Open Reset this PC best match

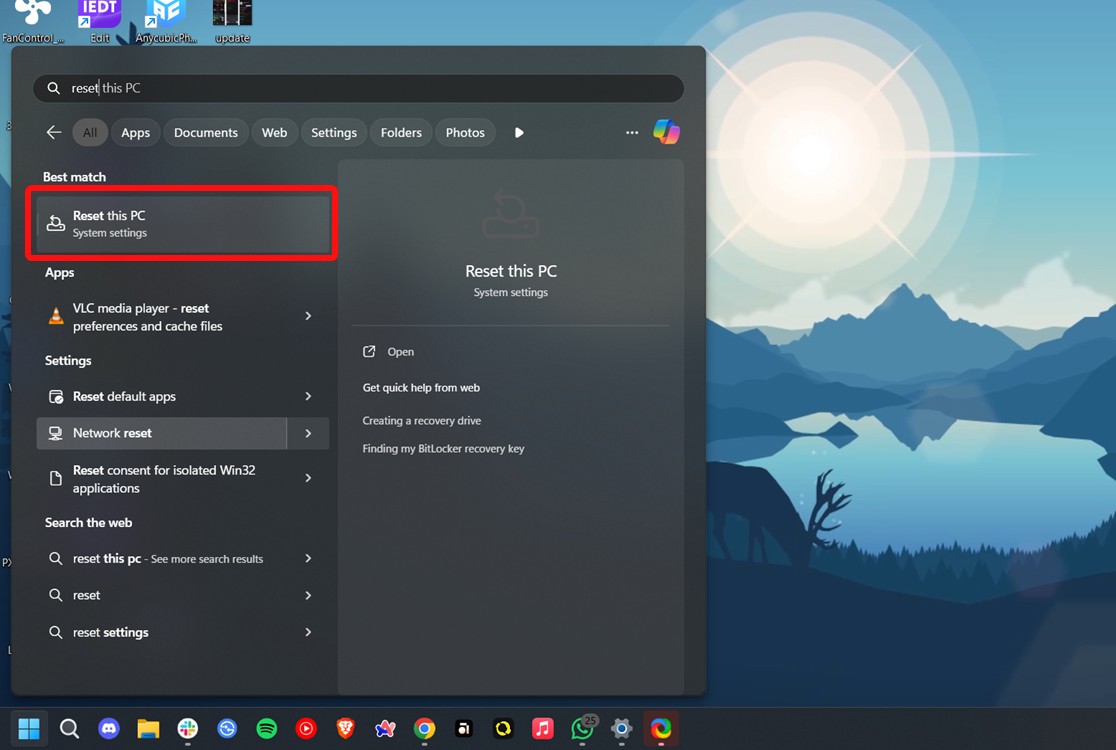[182, 222]
